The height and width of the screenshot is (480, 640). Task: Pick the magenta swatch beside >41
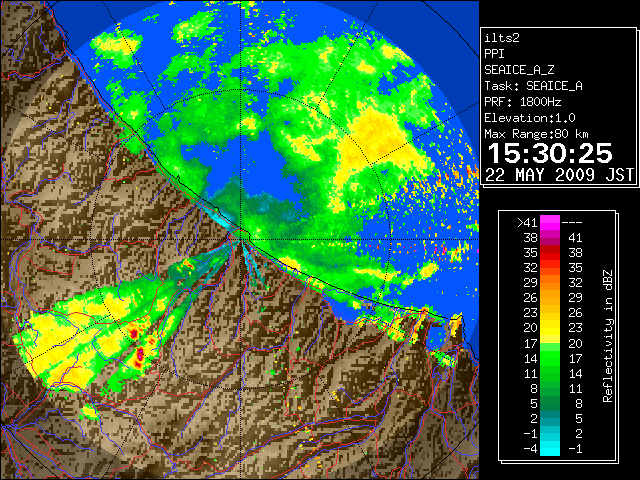tap(550, 223)
